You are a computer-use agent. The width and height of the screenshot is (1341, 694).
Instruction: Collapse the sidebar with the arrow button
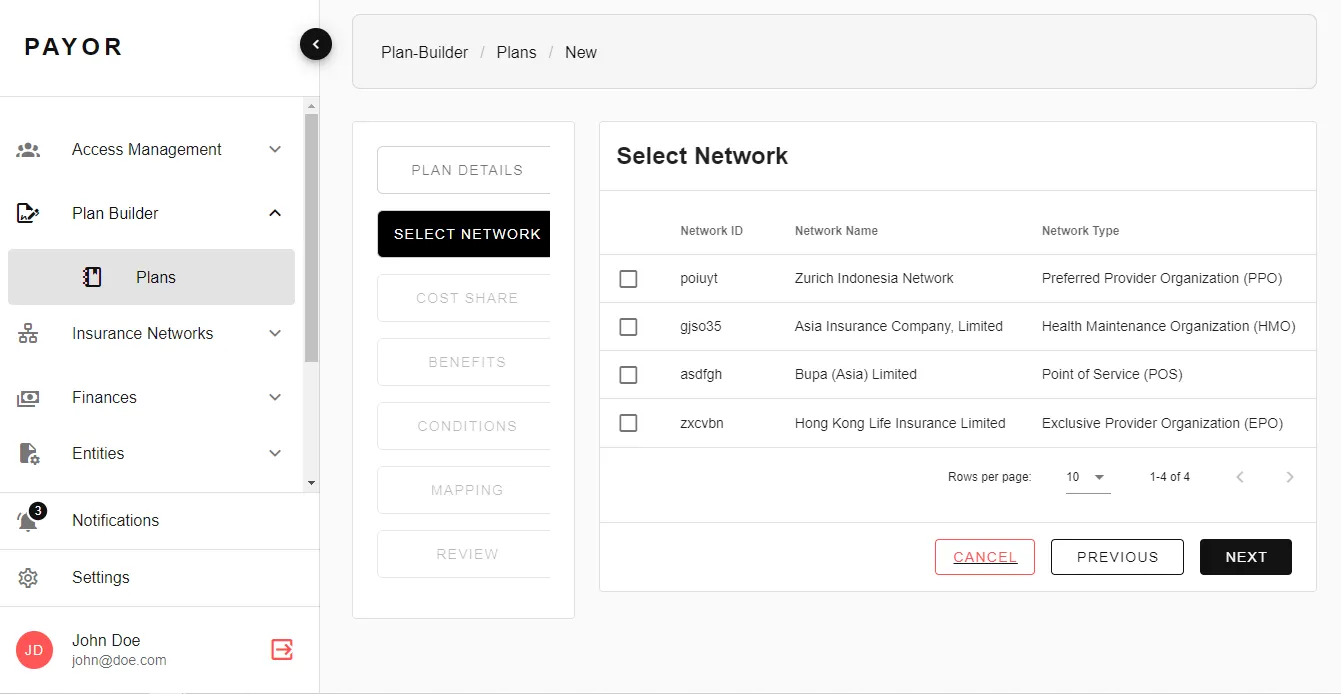[316, 44]
